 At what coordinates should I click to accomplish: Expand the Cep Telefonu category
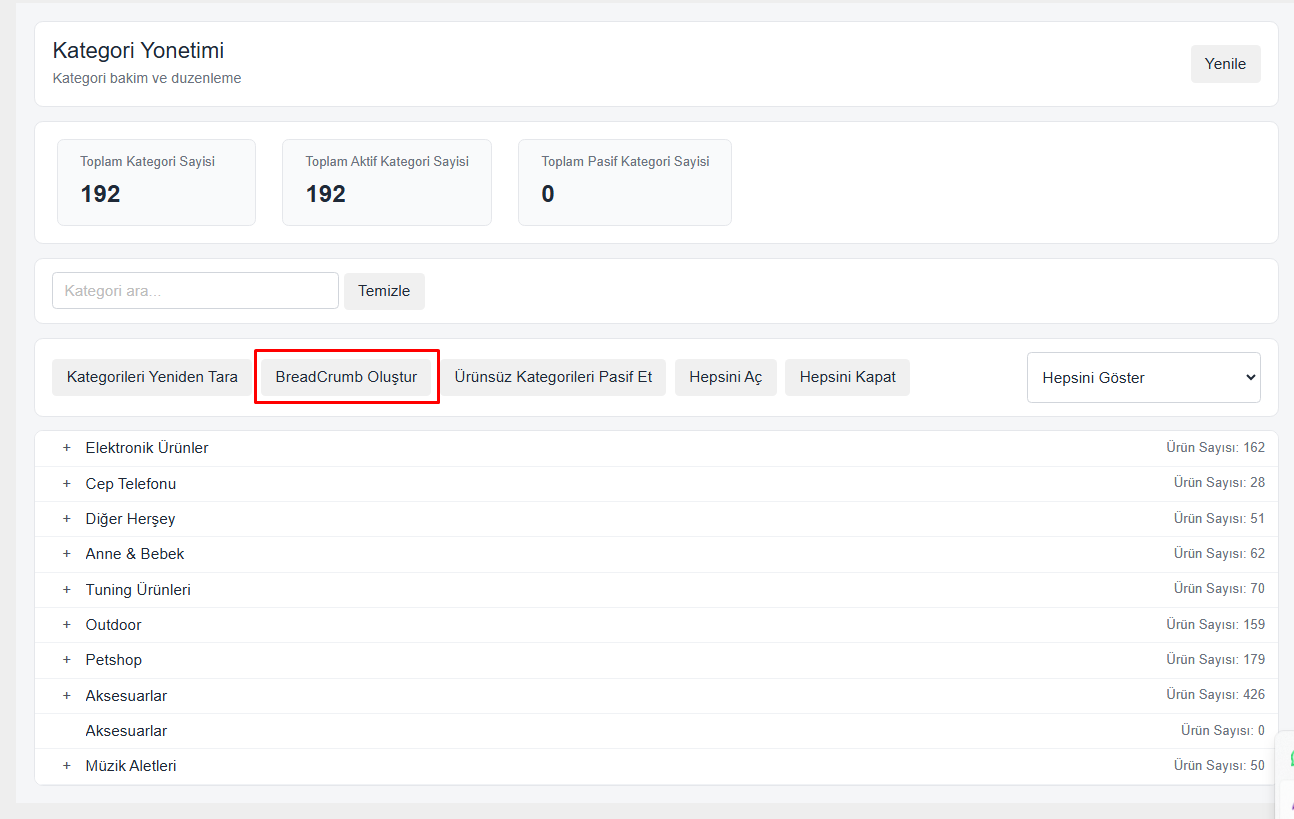pyautogui.click(x=67, y=484)
